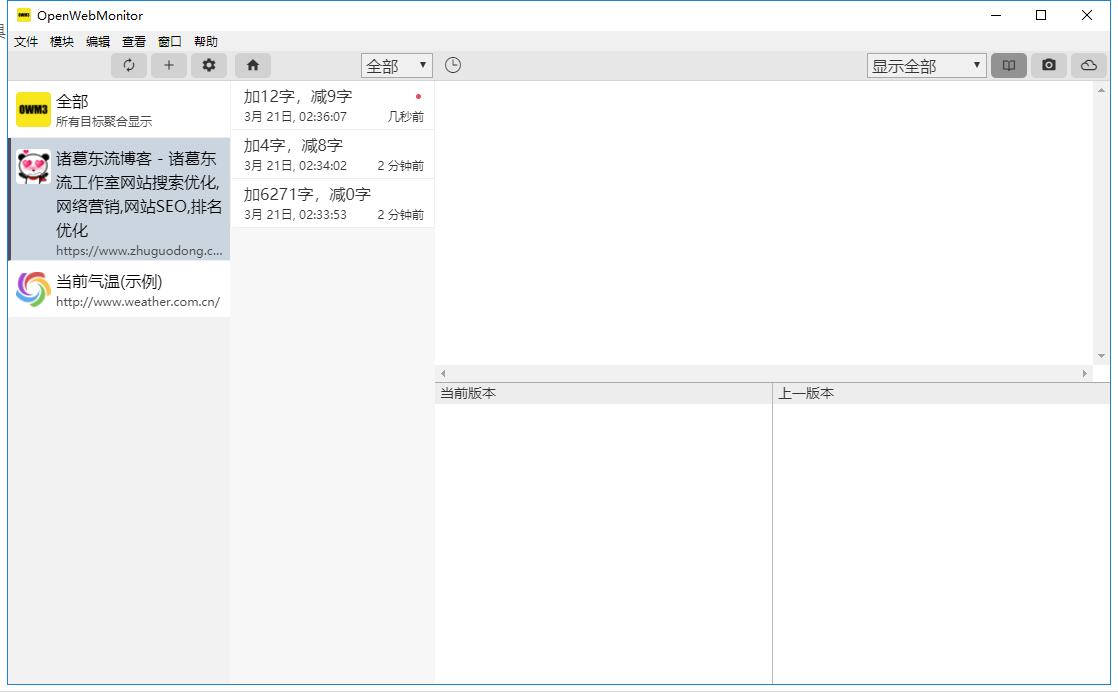Toggle the camera snapshot view icon
The height and width of the screenshot is (692, 1118).
[1048, 65]
